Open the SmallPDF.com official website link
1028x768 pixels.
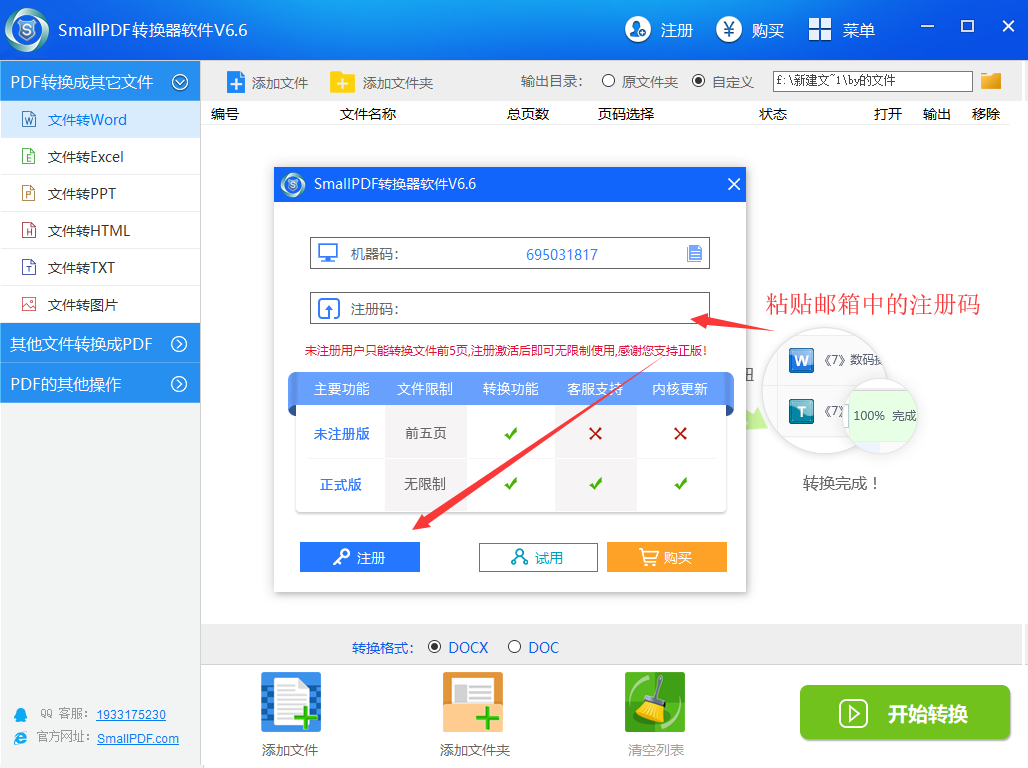(137, 738)
